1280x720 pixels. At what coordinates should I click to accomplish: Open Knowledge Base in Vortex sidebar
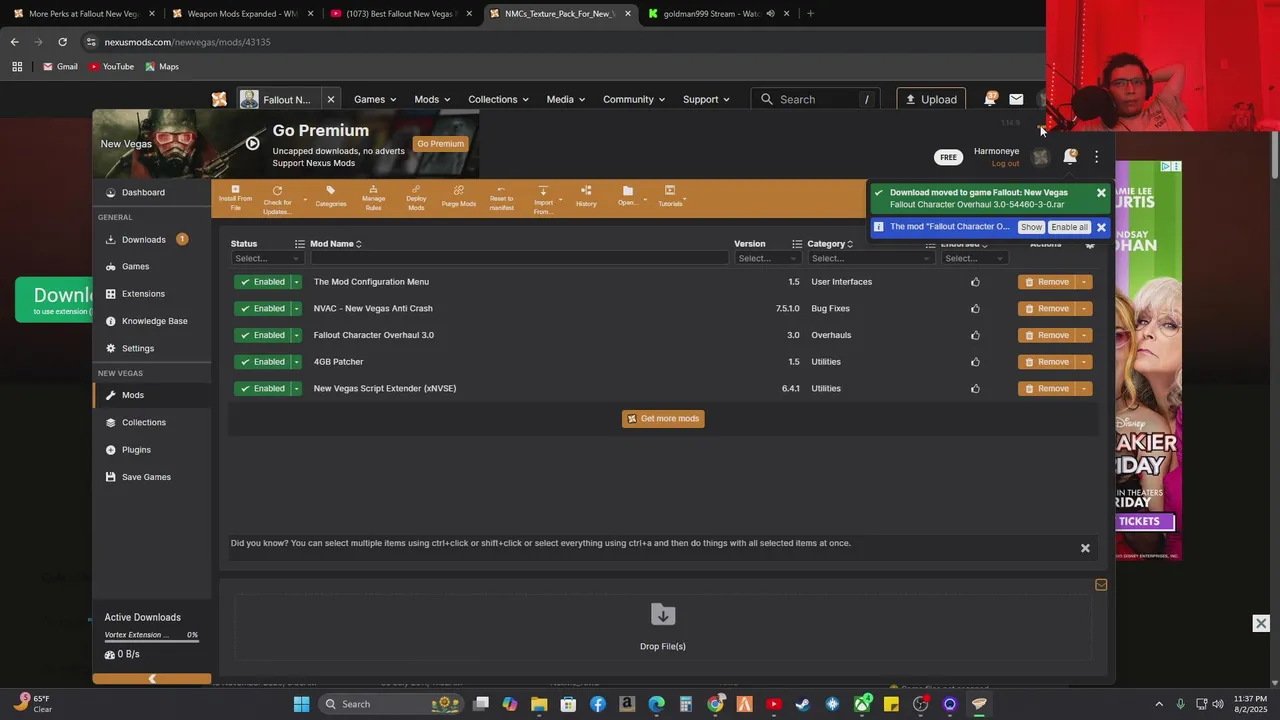[152, 321]
